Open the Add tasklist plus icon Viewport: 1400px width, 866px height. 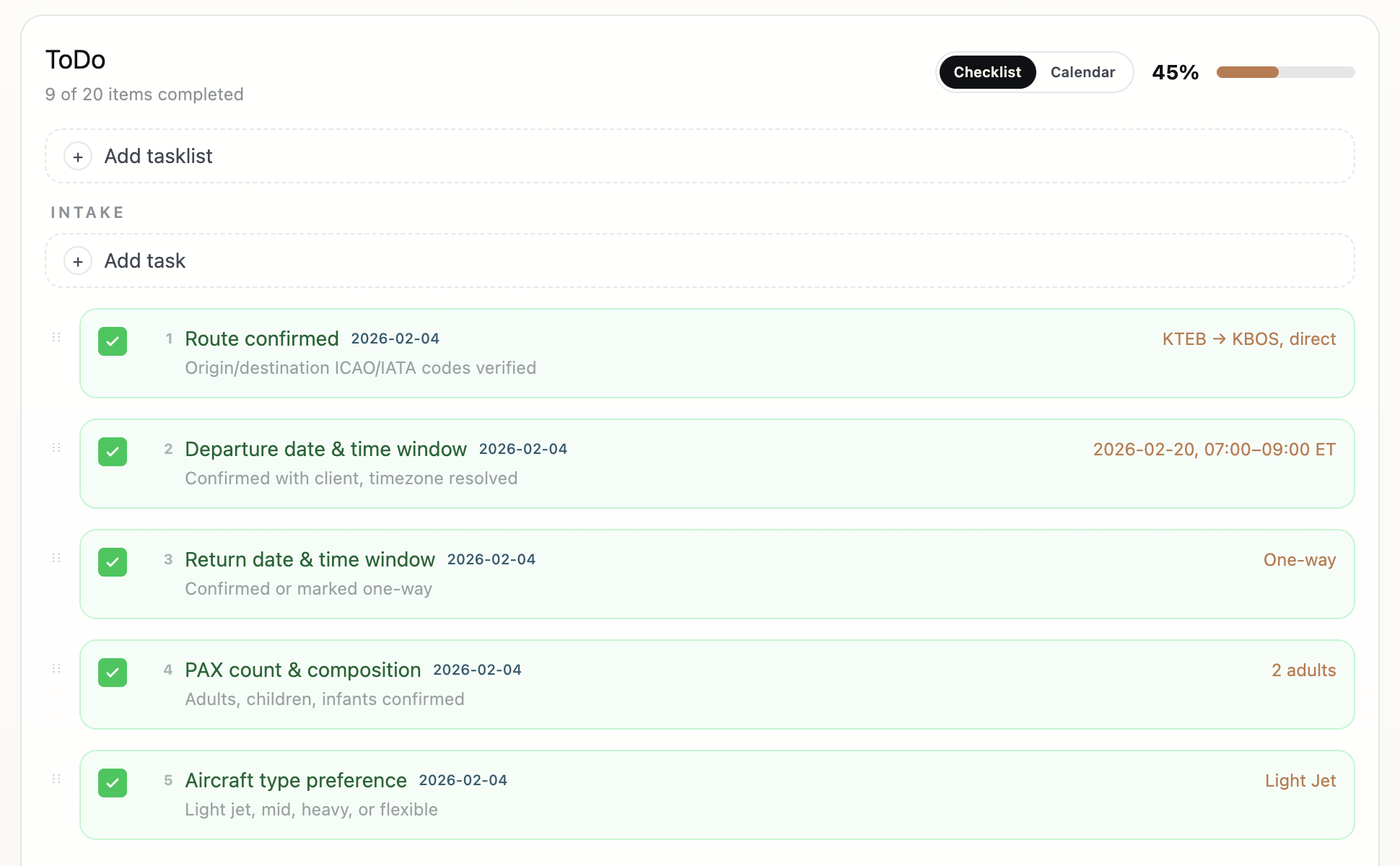pyautogui.click(x=77, y=156)
